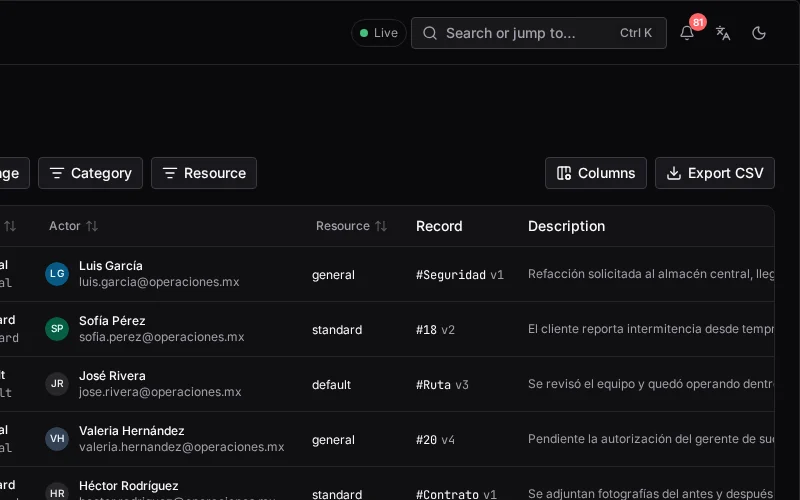The height and width of the screenshot is (500, 800).
Task: Click email luis.garcia@operaciones.mx
Action: [x=159, y=282]
